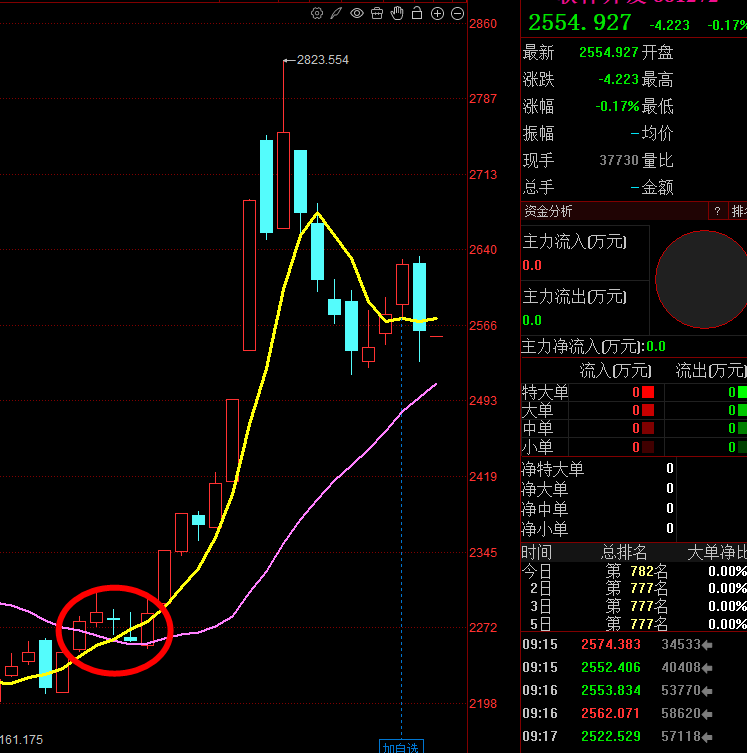Click the 总排名 column header
The height and width of the screenshot is (753, 747).
click(623, 552)
